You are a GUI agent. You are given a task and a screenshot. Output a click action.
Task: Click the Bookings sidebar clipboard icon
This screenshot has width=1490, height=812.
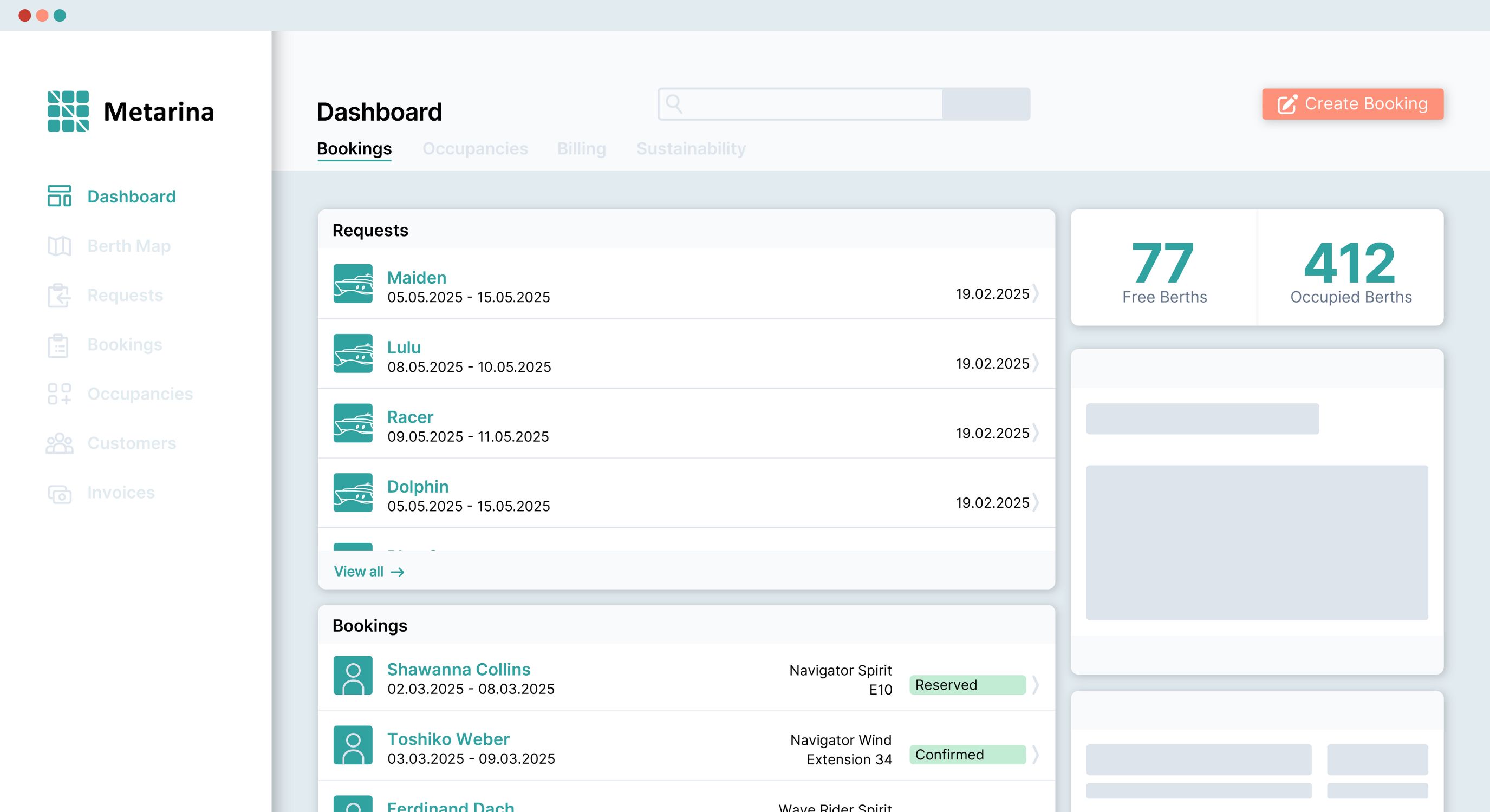pos(59,345)
